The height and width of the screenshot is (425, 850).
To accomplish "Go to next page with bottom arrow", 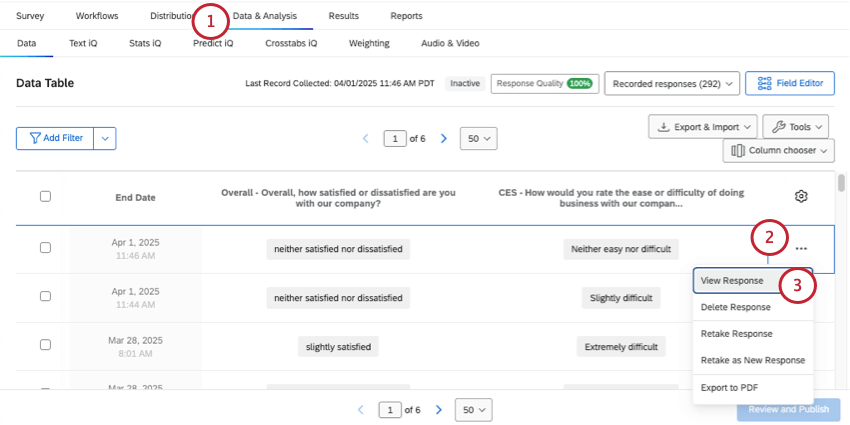I will 440,409.
